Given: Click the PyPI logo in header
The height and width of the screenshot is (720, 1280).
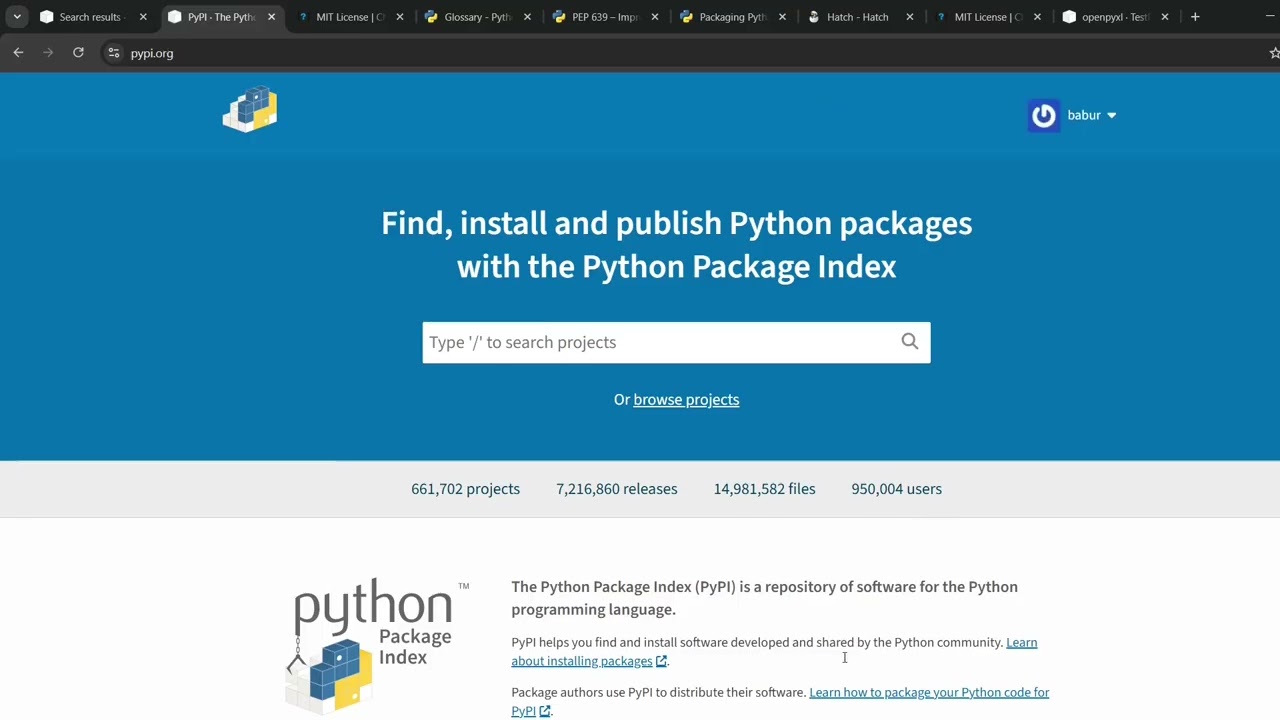Looking at the screenshot, I should point(250,109).
